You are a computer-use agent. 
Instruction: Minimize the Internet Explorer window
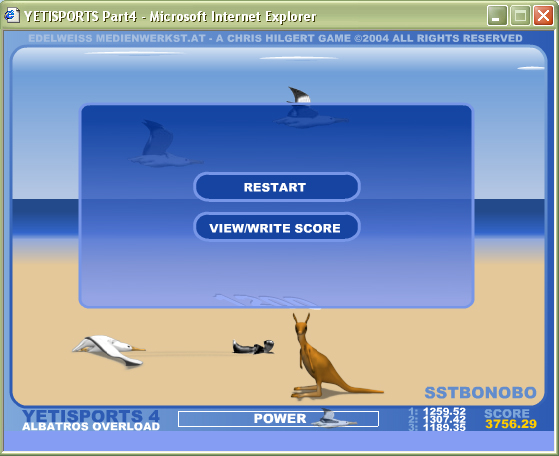497,16
